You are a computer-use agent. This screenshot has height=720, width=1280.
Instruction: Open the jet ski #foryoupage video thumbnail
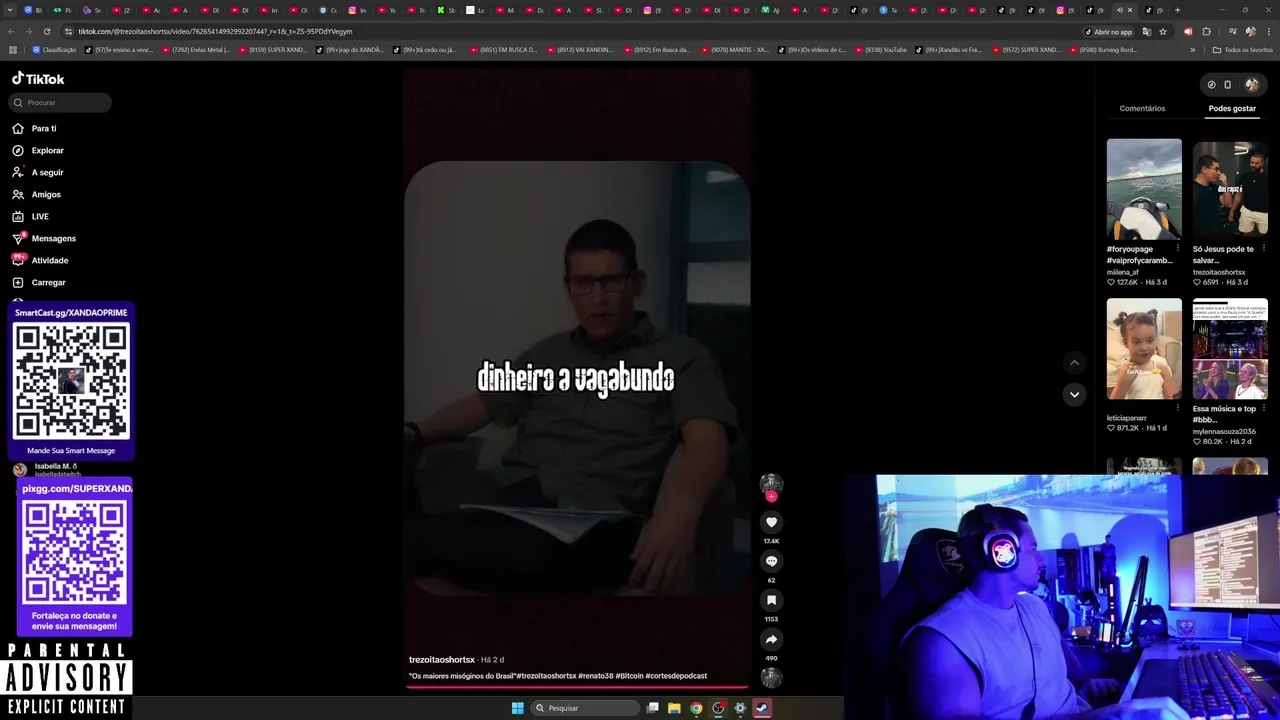click(1144, 189)
